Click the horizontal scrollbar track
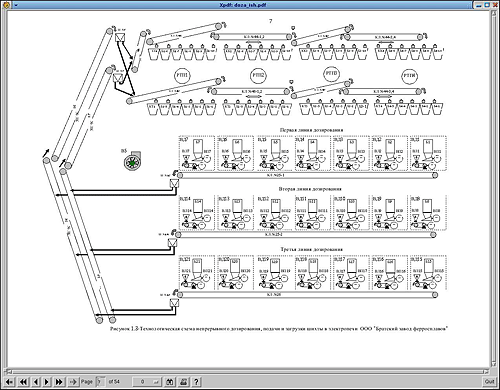Screen dimensions: 500x390 247,371
